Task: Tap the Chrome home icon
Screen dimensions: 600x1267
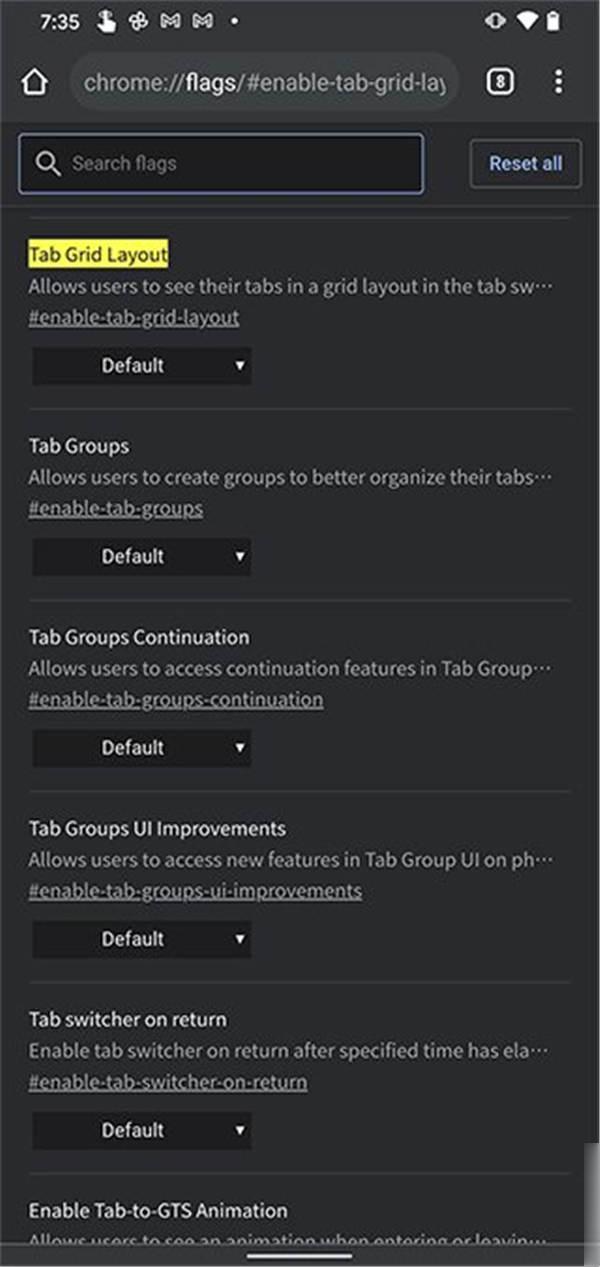Action: (35, 82)
